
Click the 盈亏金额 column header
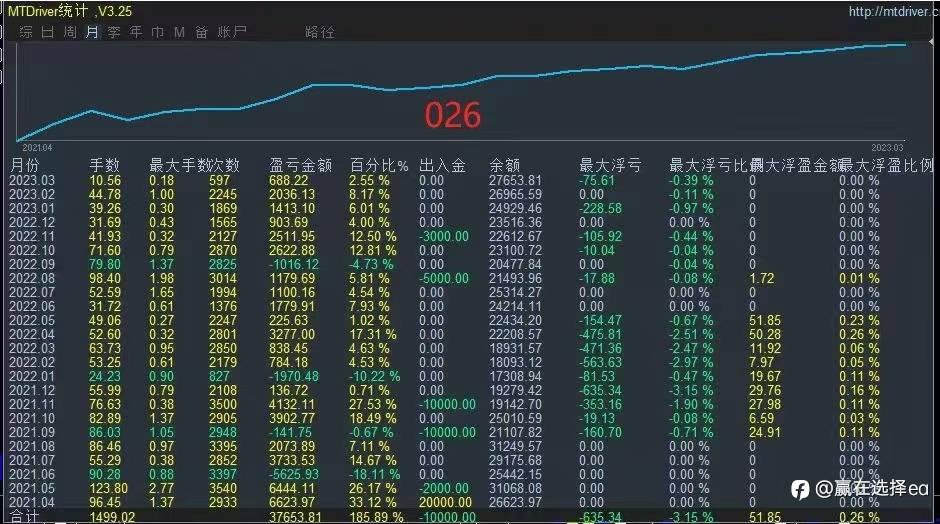[300, 165]
